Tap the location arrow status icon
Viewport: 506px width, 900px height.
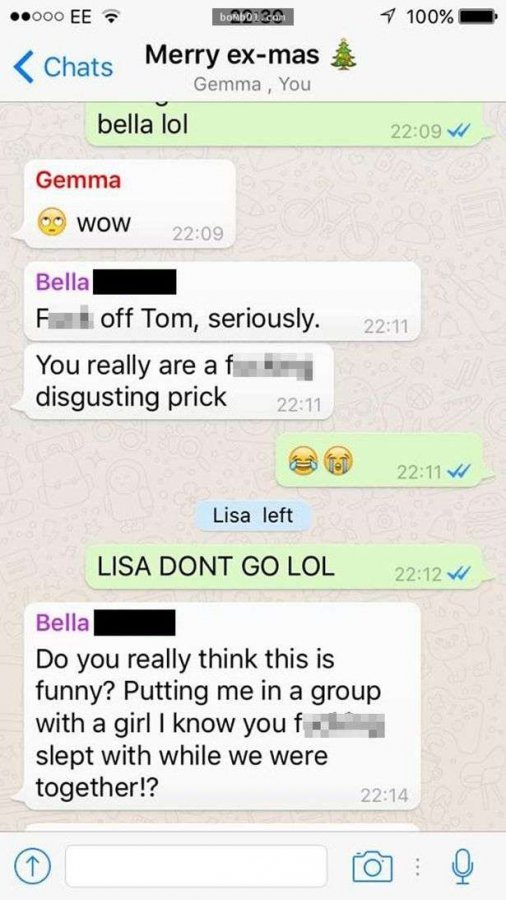coord(395,17)
